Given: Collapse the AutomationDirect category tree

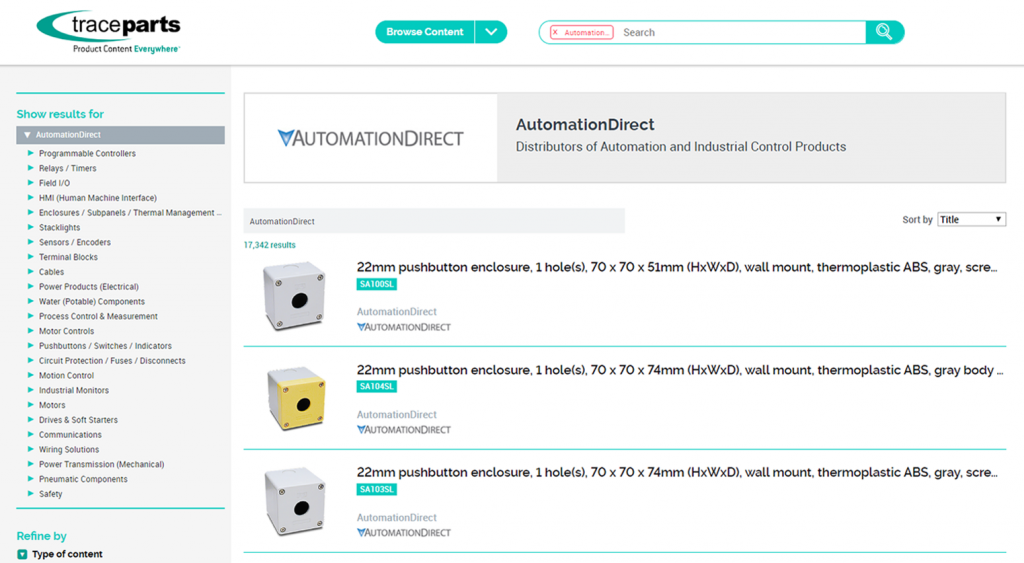Looking at the screenshot, I should coord(28,135).
